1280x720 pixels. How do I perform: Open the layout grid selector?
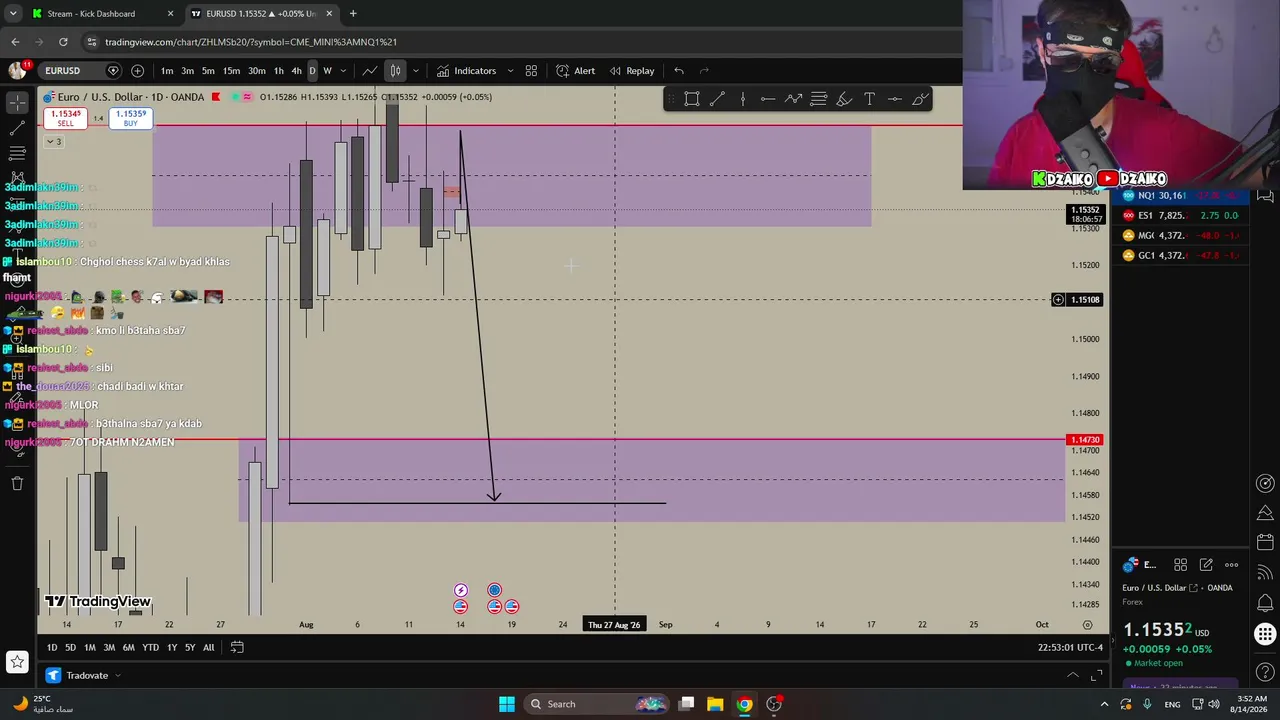click(531, 71)
